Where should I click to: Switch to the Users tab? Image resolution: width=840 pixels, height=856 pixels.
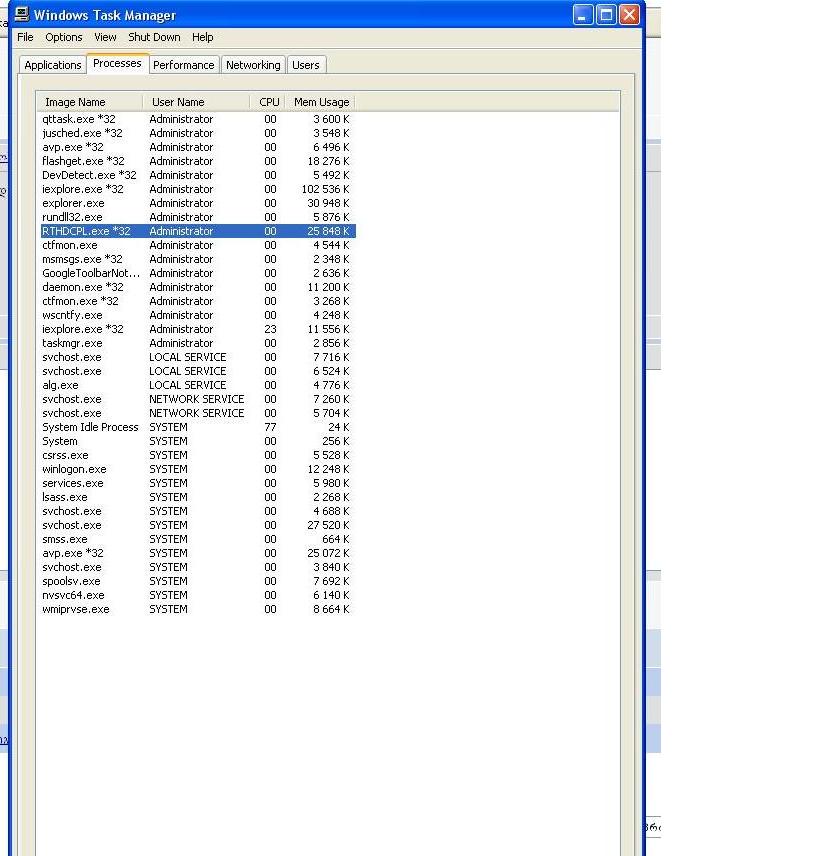pyautogui.click(x=306, y=65)
